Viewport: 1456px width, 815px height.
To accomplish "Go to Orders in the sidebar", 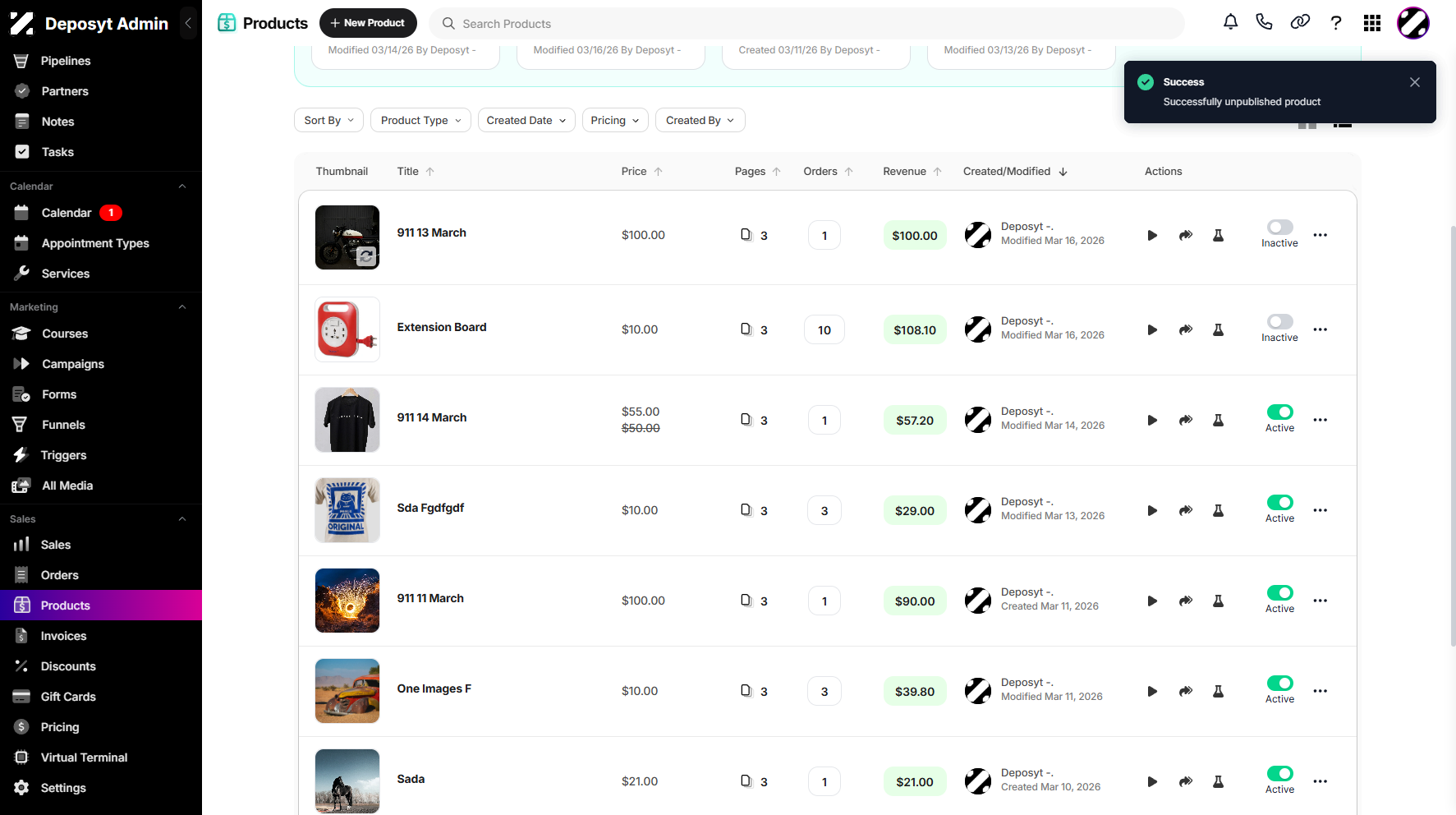I will tap(60, 575).
